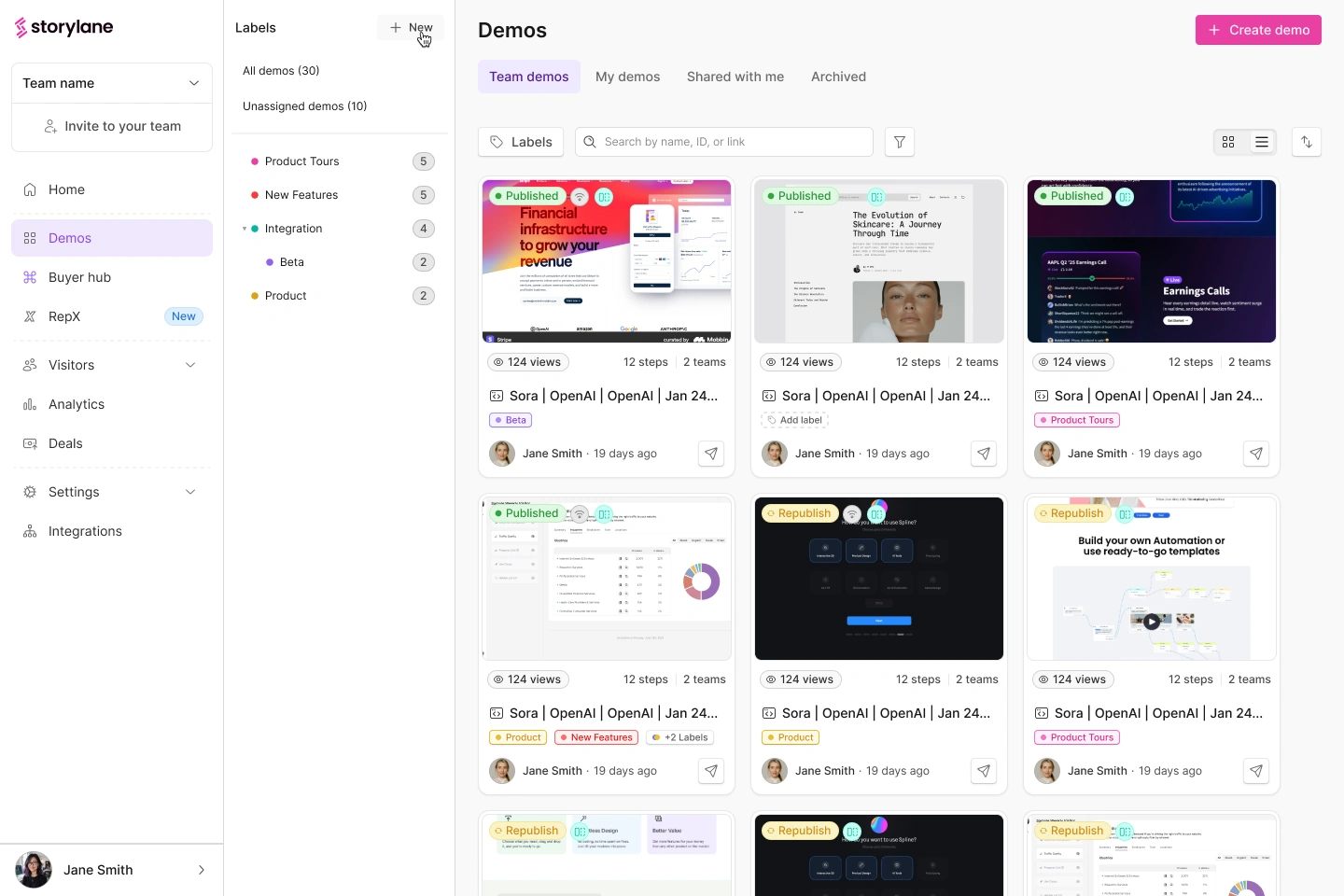Click Published status on Financial infrastructure demo

click(525, 196)
